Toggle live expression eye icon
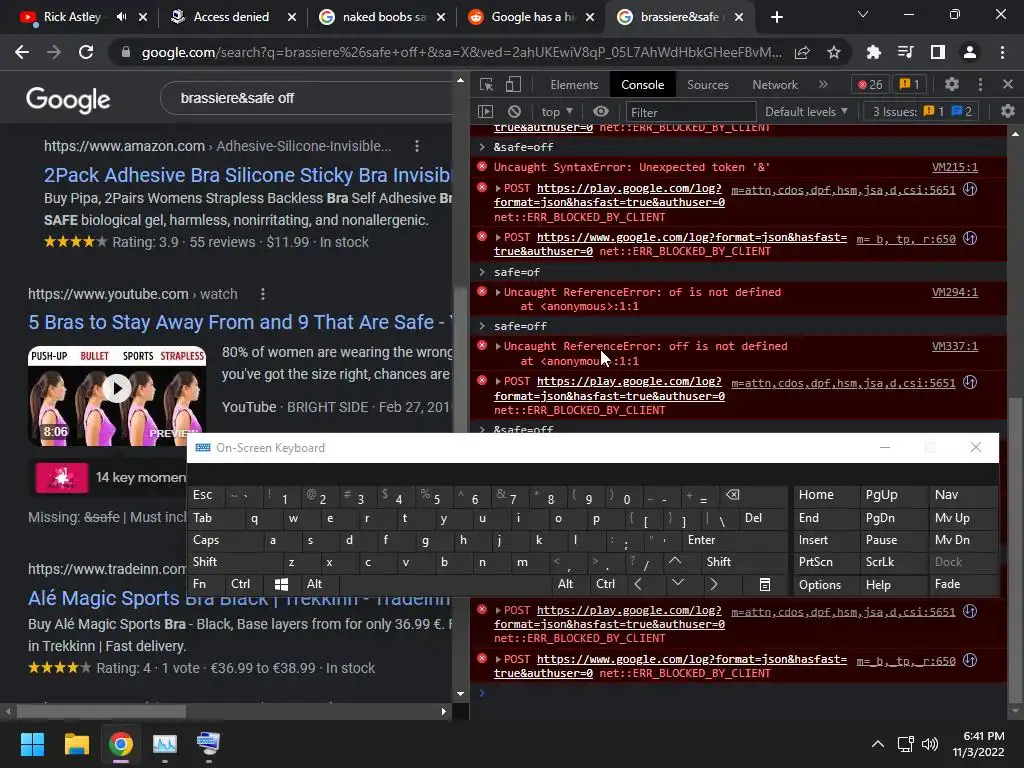The height and width of the screenshot is (768, 1024). click(601, 112)
